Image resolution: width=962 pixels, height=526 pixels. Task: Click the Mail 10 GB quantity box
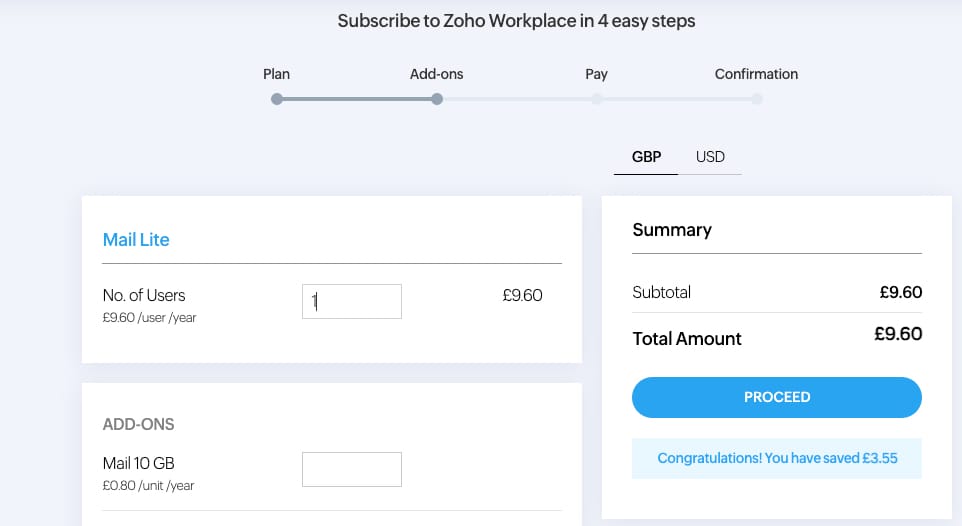pos(352,469)
